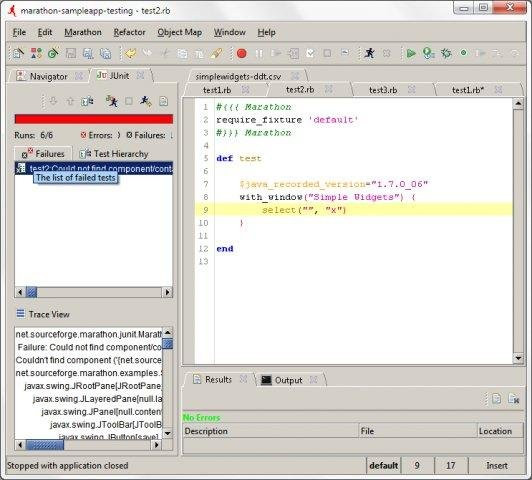Click the colored shapes new module icon
Image resolution: width=532 pixels, height=480 pixels.
[x=36, y=53]
